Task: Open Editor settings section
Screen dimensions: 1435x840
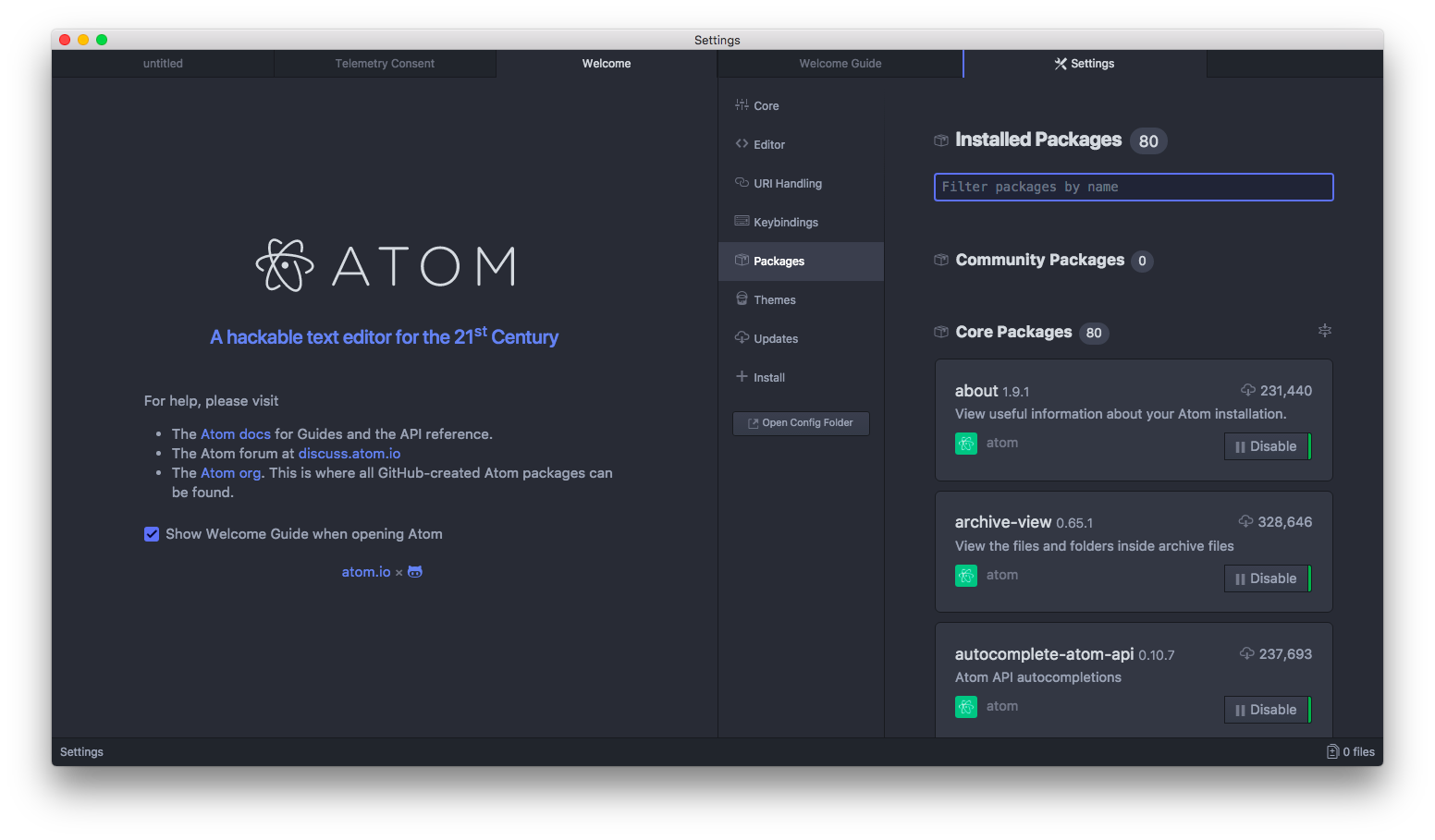Action: 801,144
